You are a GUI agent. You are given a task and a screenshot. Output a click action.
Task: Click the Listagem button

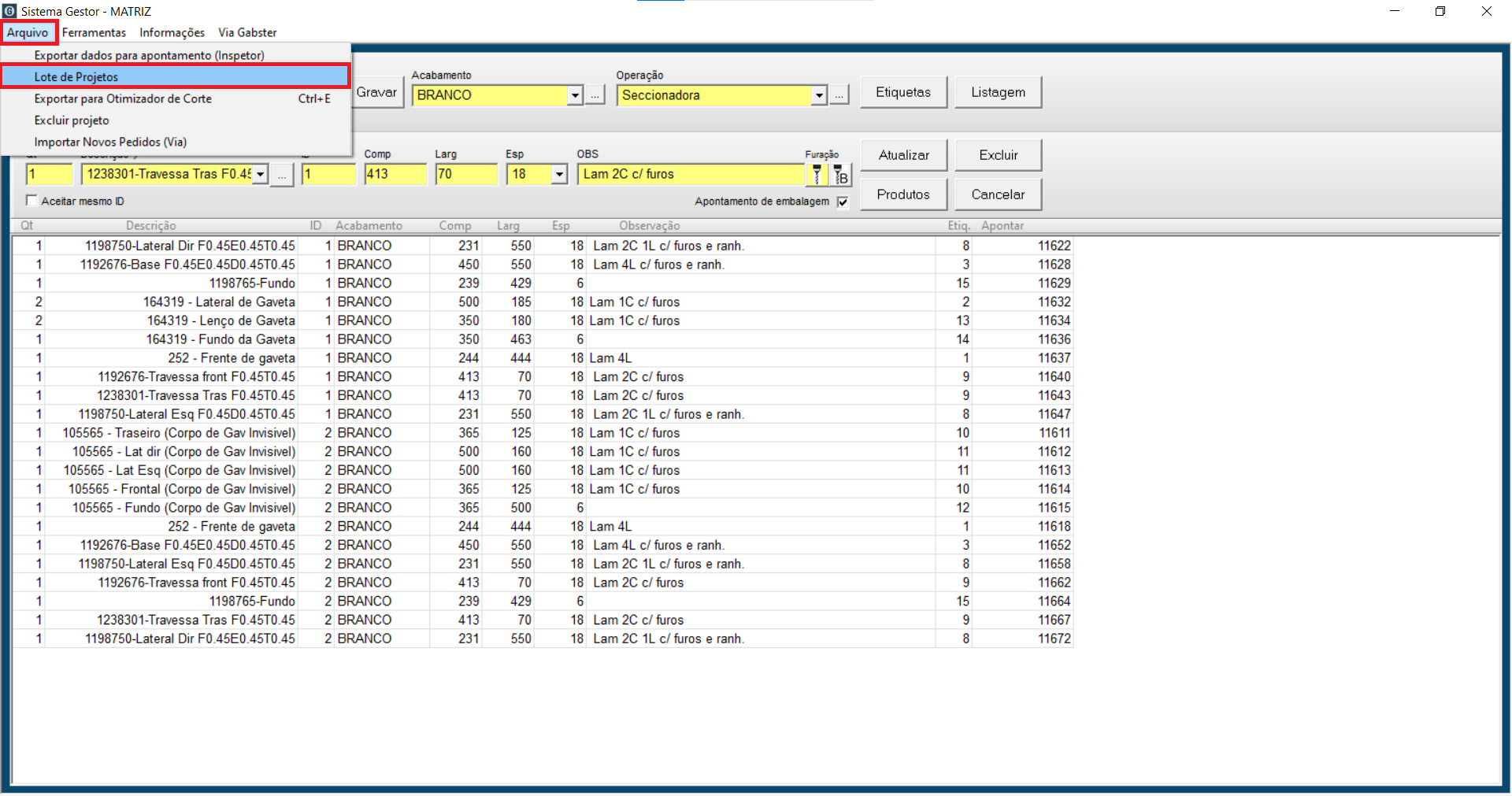click(998, 92)
